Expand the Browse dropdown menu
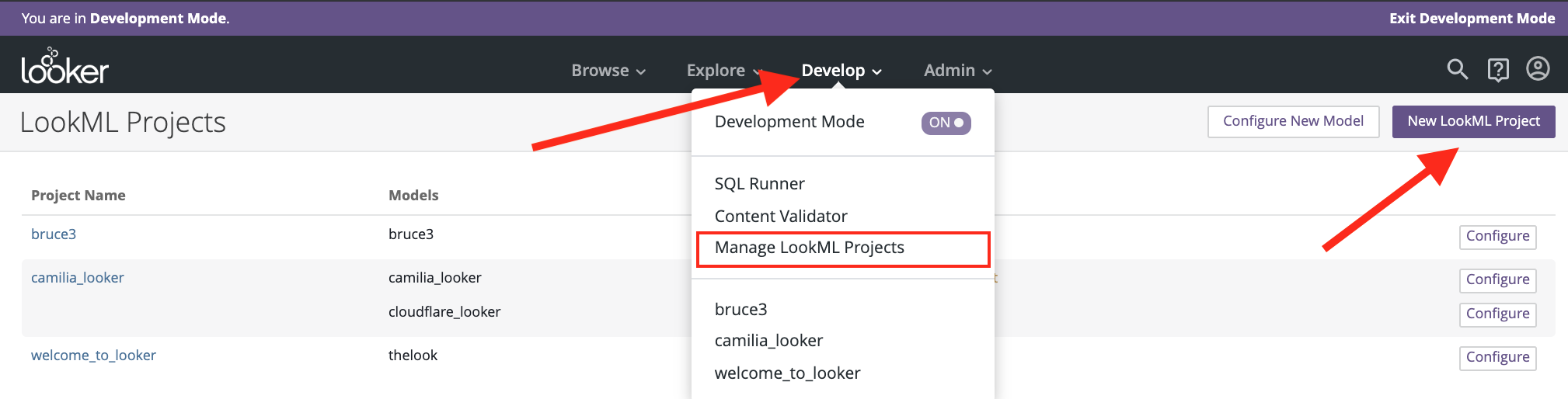Viewport: 1568px width, 399px height. pos(608,71)
